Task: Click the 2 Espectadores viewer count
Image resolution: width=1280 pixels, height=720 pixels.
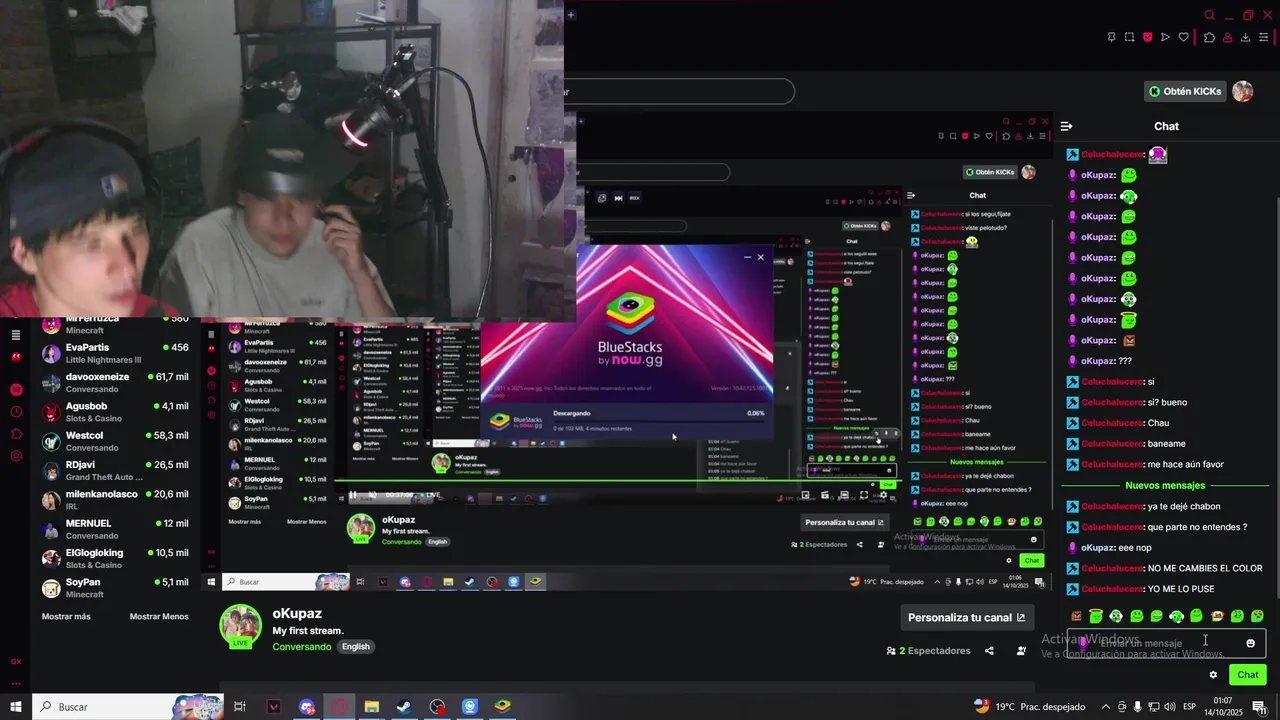Action: click(928, 651)
